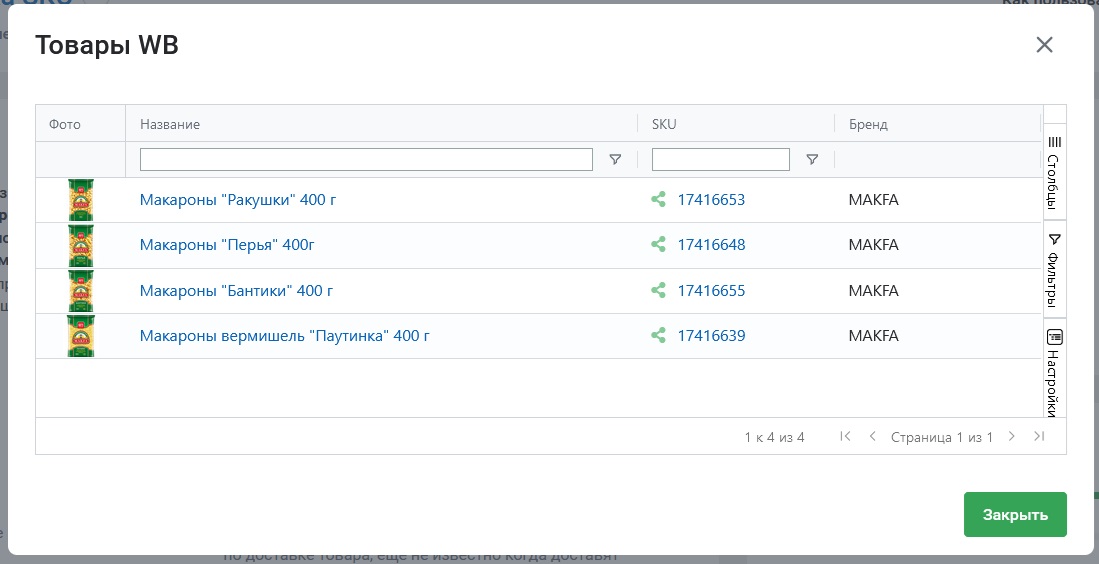Open link Макароны вермишель "Паутинка" 400 г
The height and width of the screenshot is (564, 1099).
[285, 336]
